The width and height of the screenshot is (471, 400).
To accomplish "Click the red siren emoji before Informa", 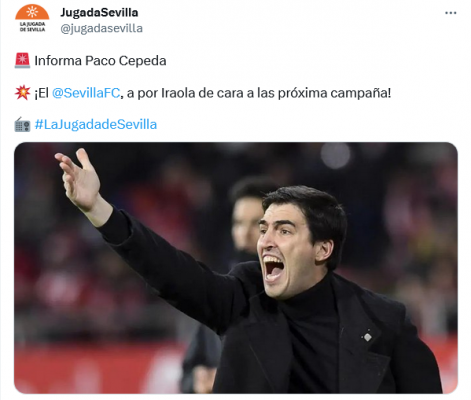I will [22, 61].
